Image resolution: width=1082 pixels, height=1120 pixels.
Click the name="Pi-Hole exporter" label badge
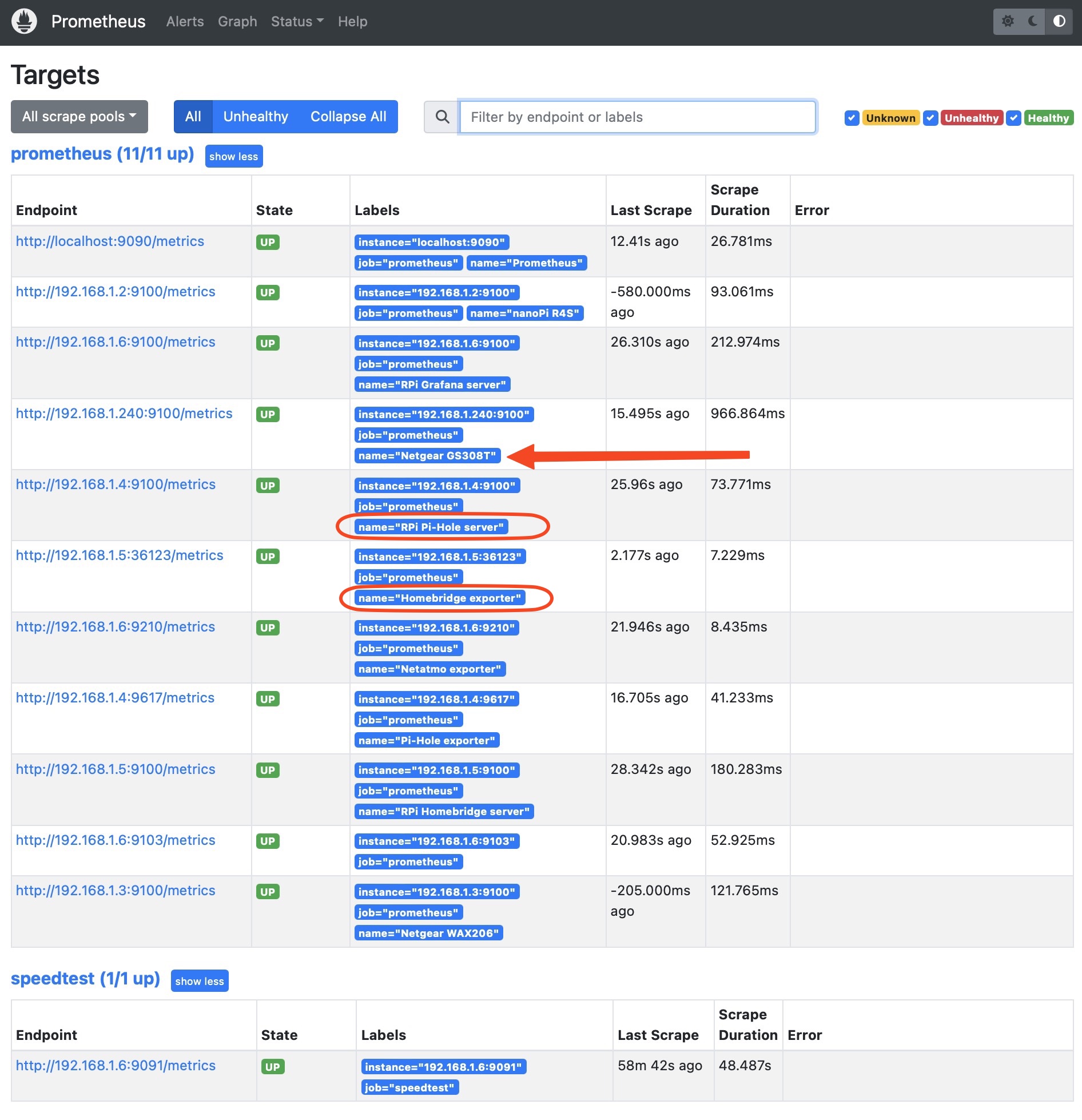click(427, 741)
